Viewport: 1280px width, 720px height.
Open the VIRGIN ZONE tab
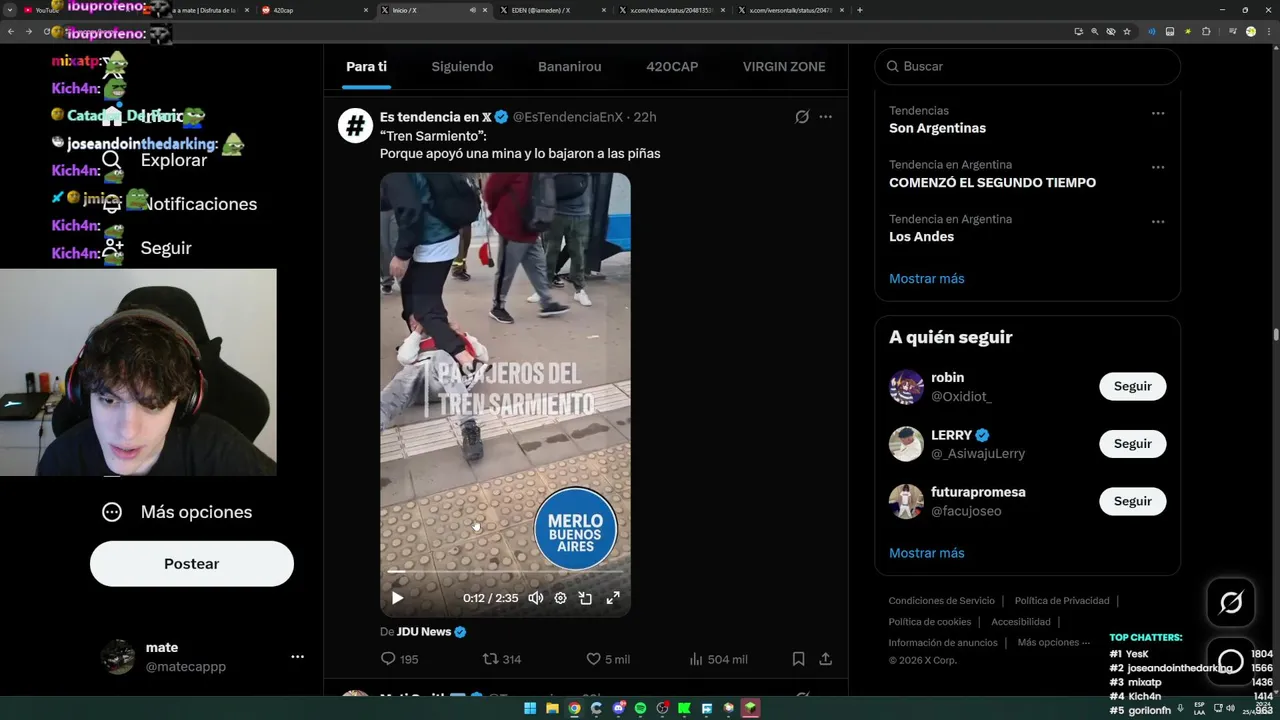point(784,67)
